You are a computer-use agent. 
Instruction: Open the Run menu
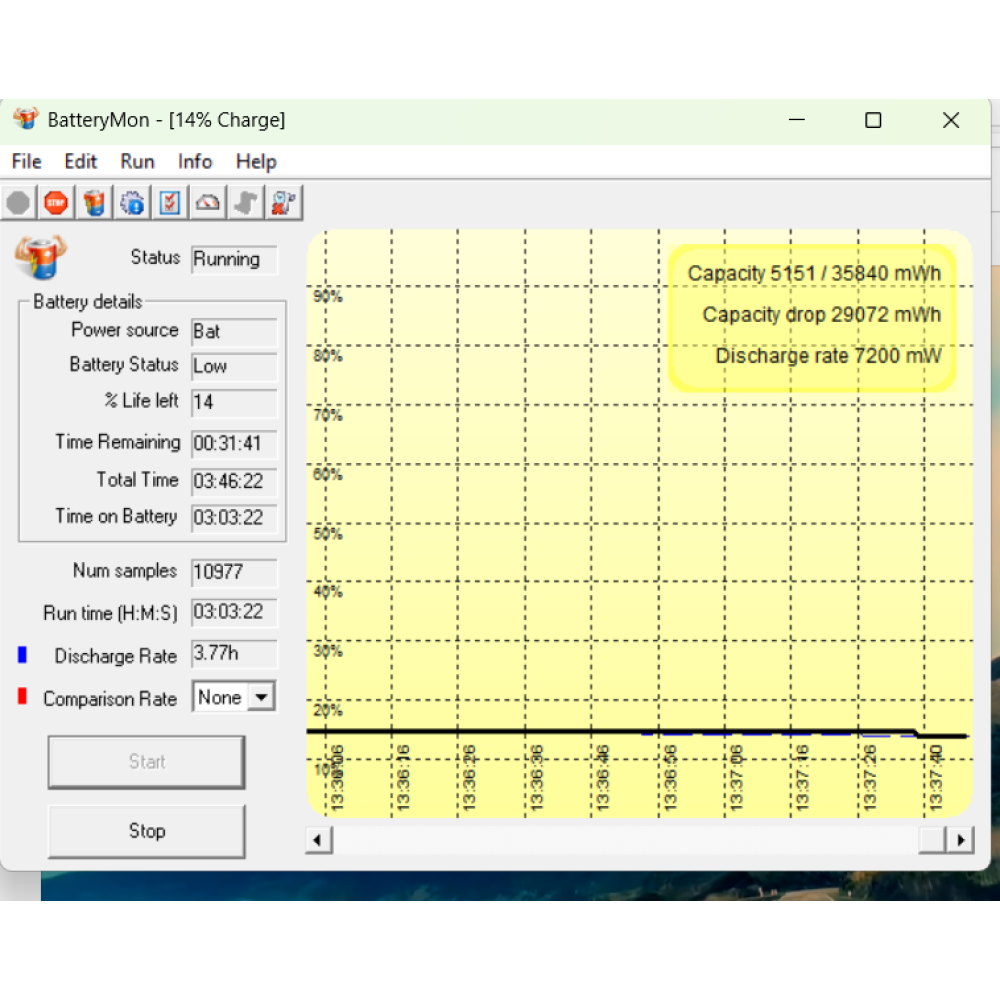(x=137, y=161)
